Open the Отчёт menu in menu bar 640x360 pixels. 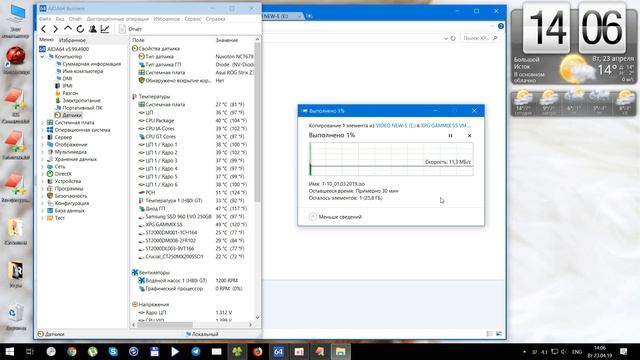pyautogui.click(x=76, y=19)
